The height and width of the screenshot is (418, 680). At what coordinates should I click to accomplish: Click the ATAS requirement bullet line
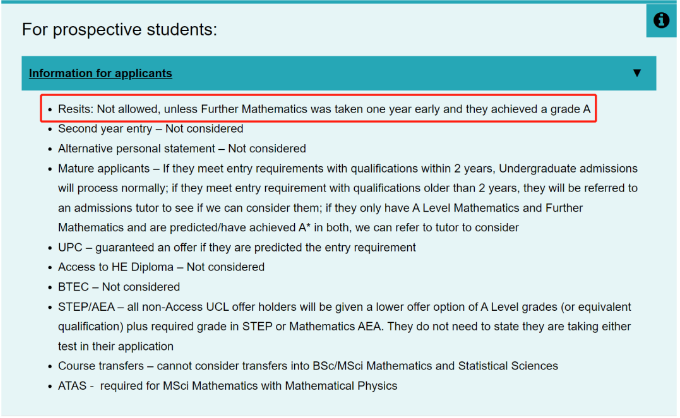pyautogui.click(x=228, y=385)
